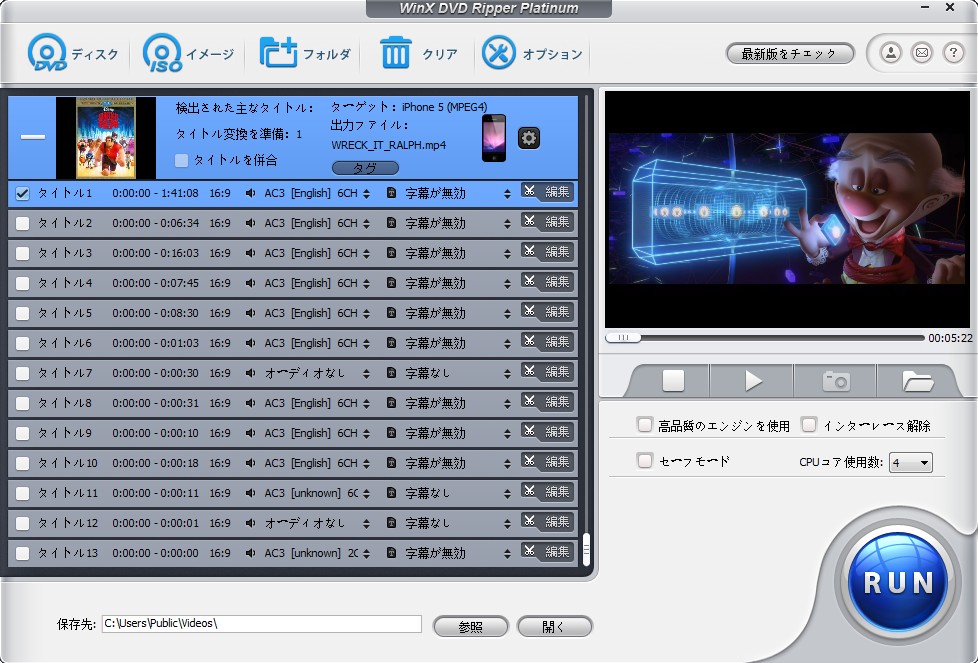Change audio track stepper for タイトル3
Screen dimensions: 978x663
[x=366, y=253]
